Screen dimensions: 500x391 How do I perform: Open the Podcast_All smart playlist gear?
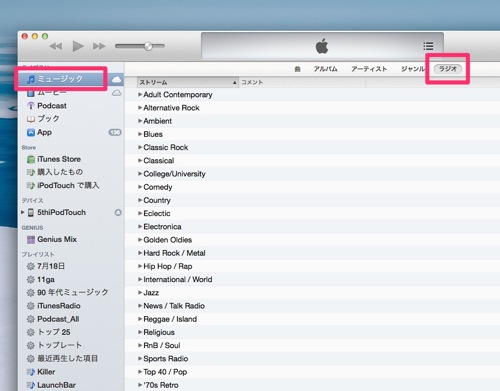[x=31, y=319]
